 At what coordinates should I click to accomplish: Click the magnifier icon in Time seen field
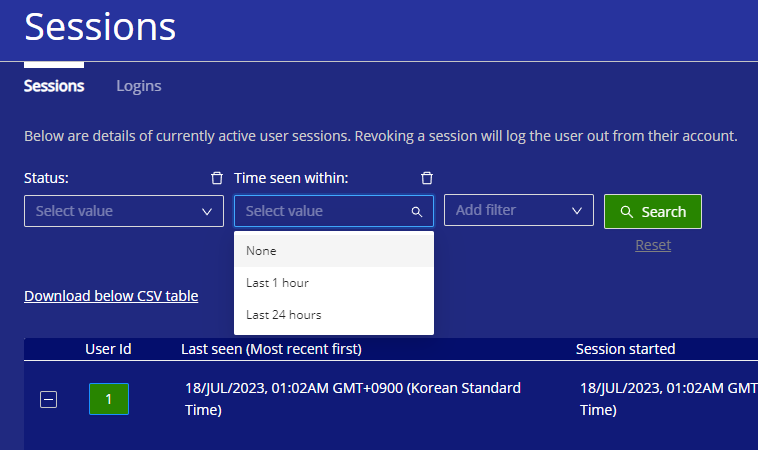click(x=416, y=211)
